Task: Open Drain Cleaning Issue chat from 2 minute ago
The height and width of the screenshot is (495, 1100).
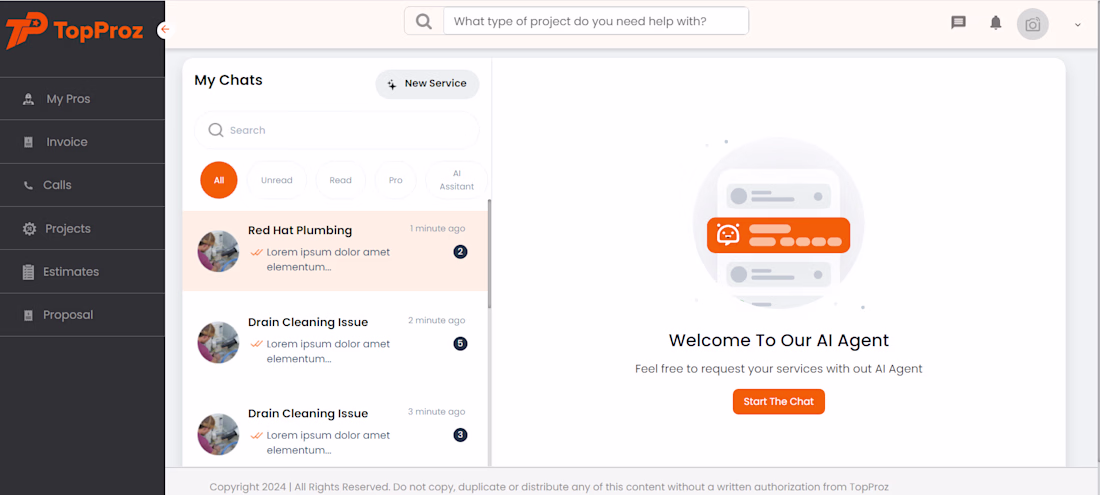Action: click(335, 342)
